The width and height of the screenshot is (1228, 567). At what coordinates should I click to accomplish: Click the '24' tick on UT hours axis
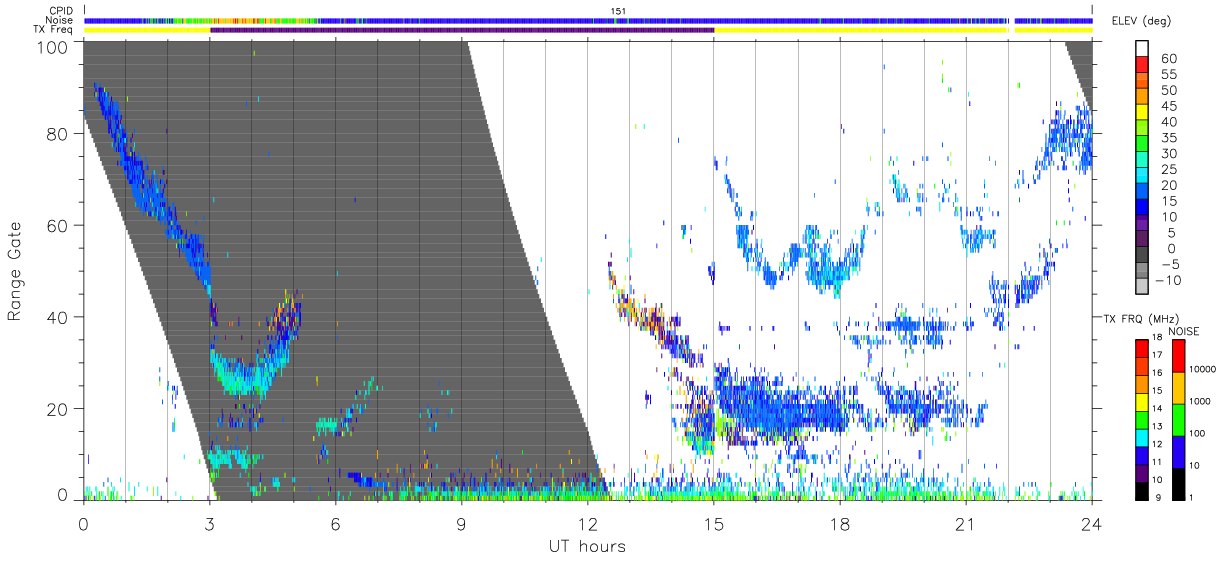coord(1091,523)
